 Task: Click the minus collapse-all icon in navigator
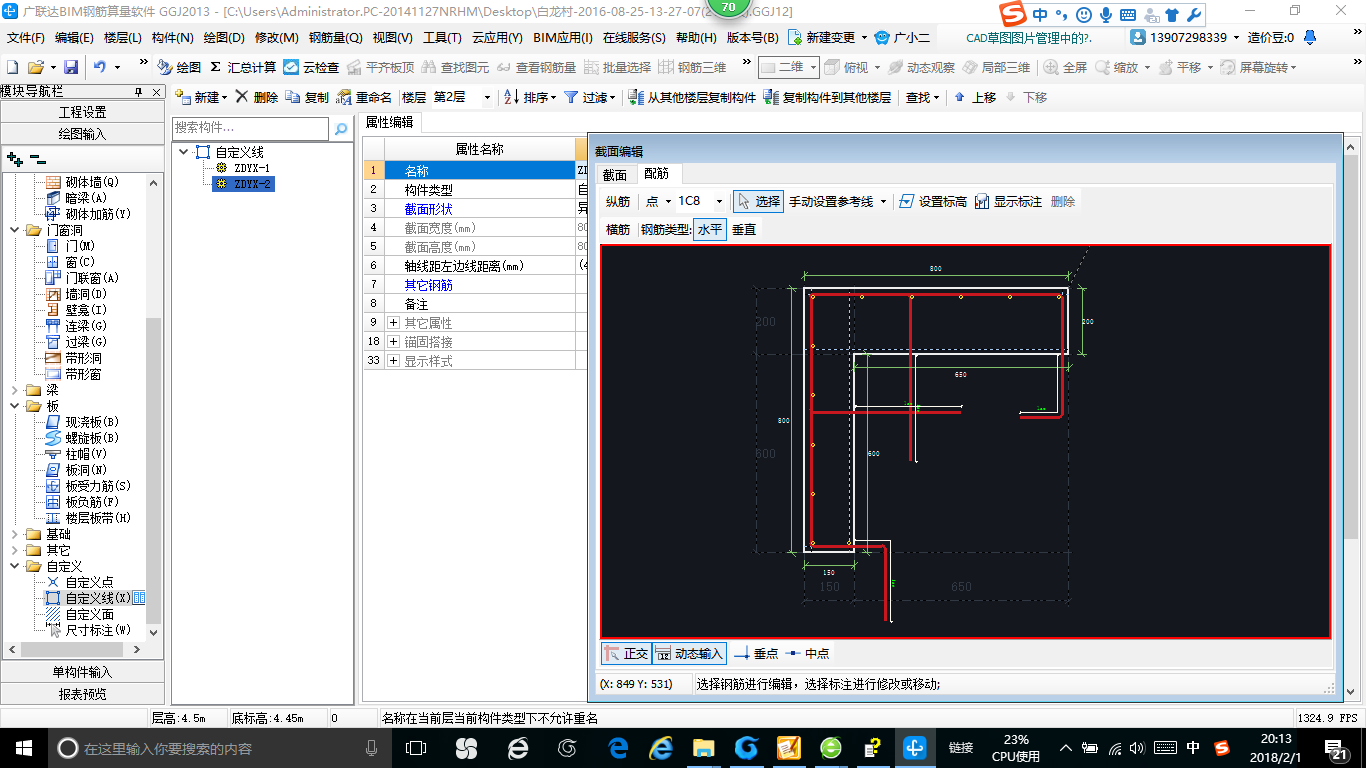[37, 159]
